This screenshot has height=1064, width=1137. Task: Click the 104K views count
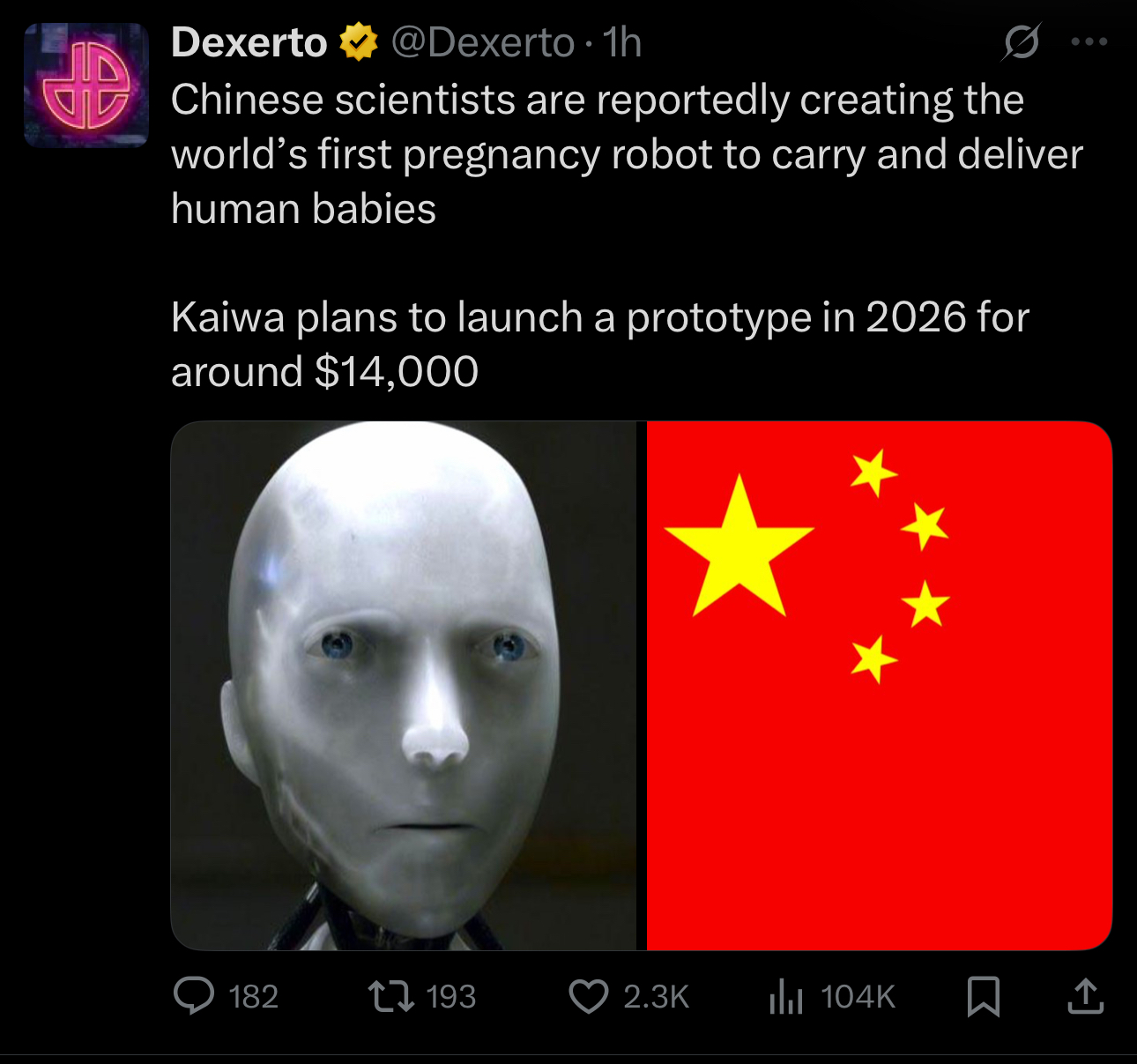pos(858,997)
